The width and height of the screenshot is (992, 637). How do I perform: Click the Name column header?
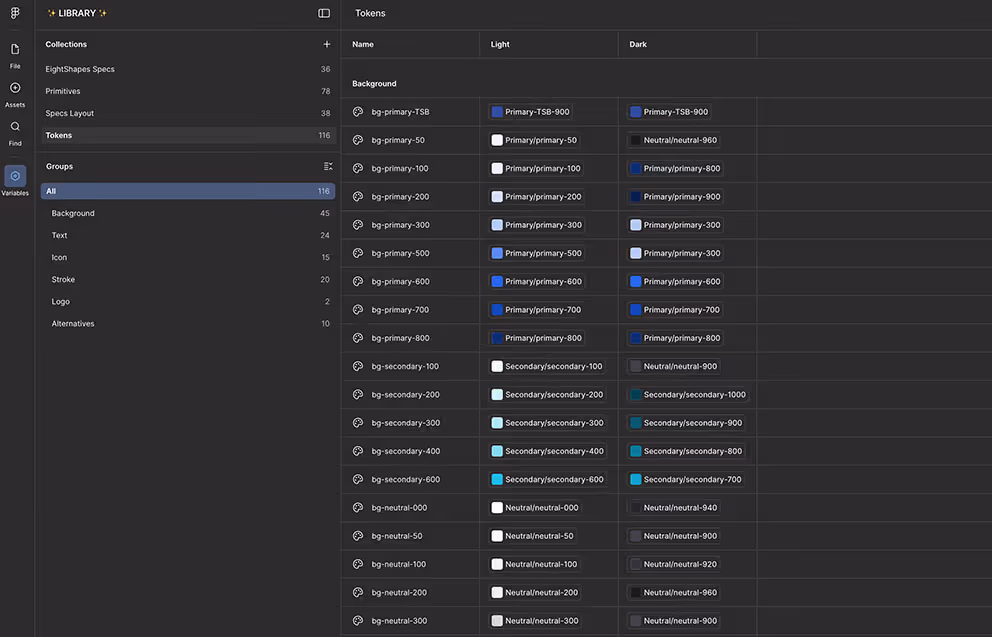[363, 44]
